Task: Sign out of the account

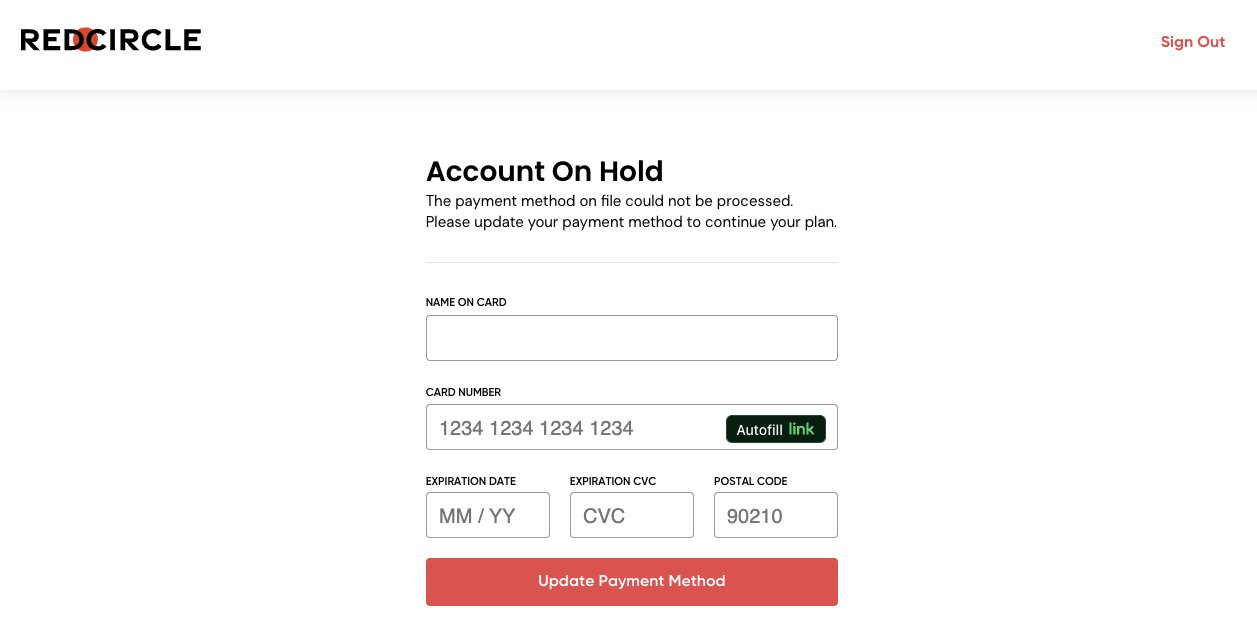Action: 1193,42
